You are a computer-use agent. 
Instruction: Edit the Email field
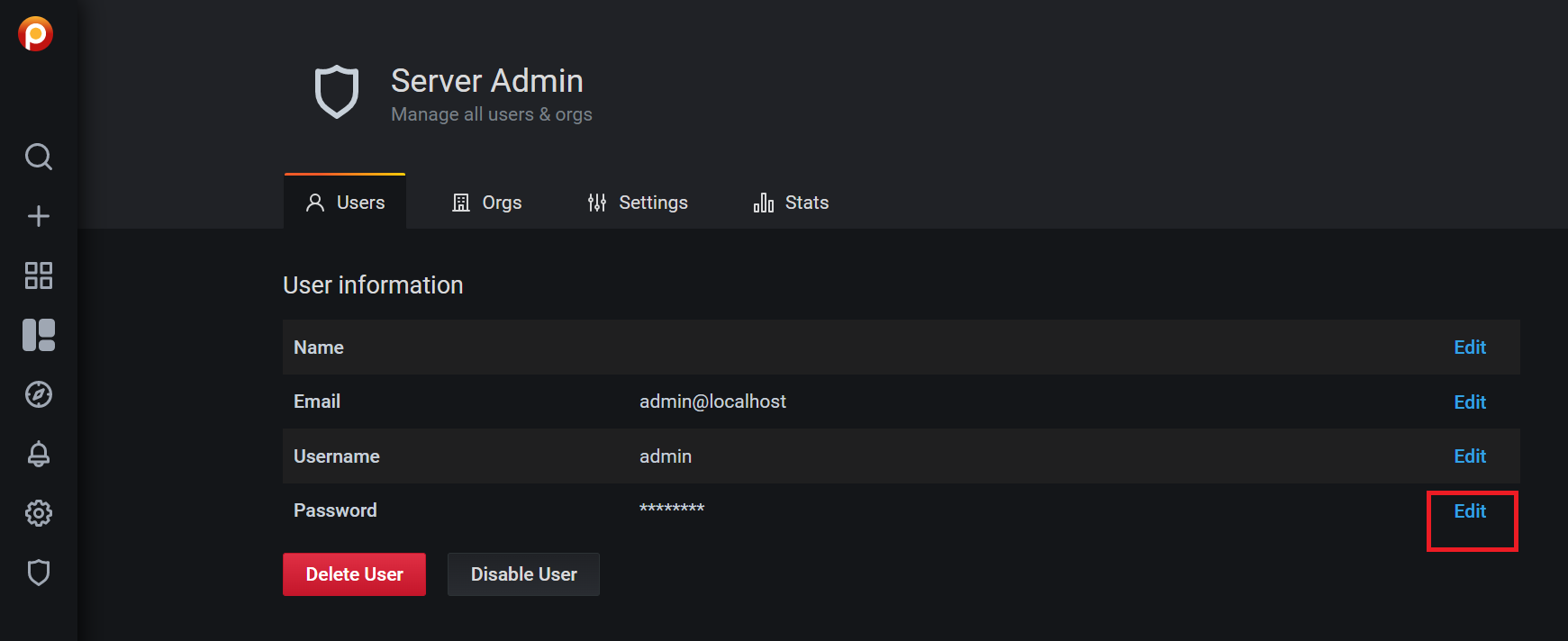click(x=1470, y=402)
